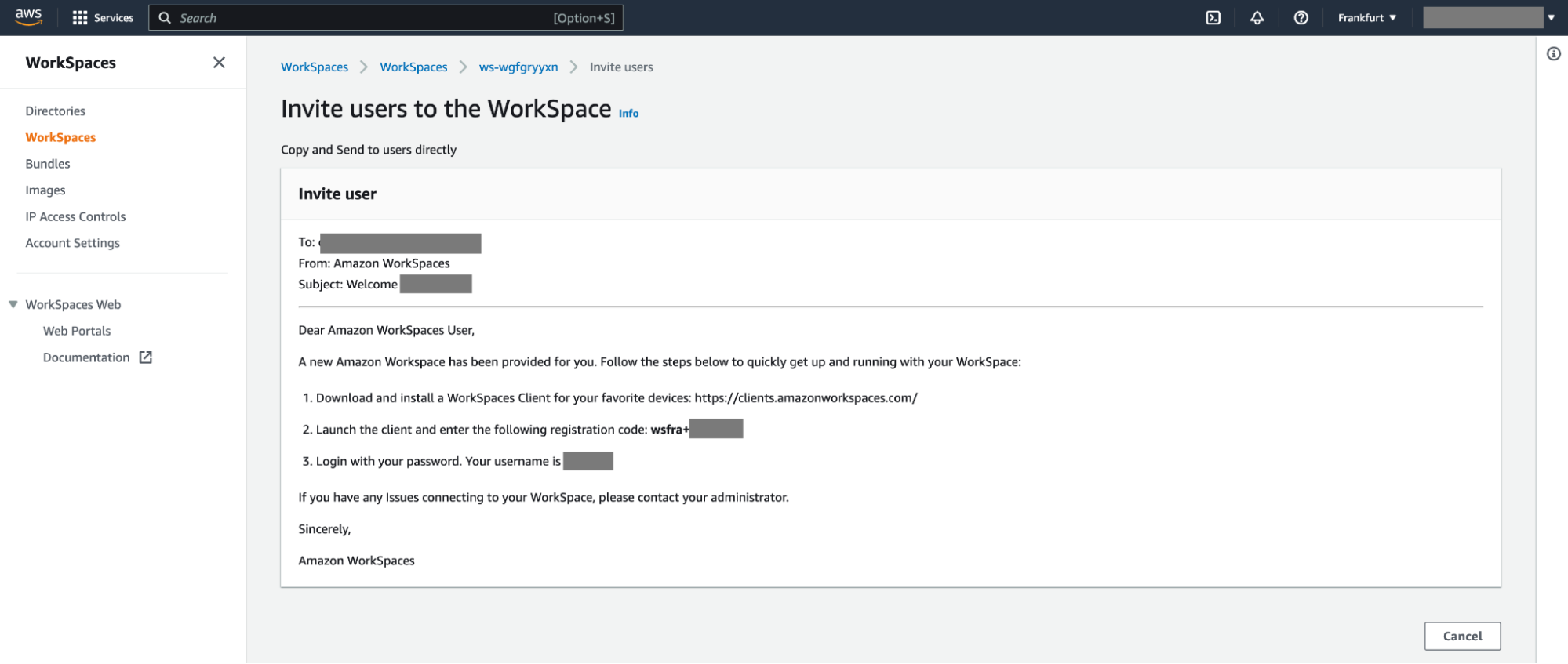Click the WorkSpaces sidebar title
The width and height of the screenshot is (1568, 664).
coord(71,63)
